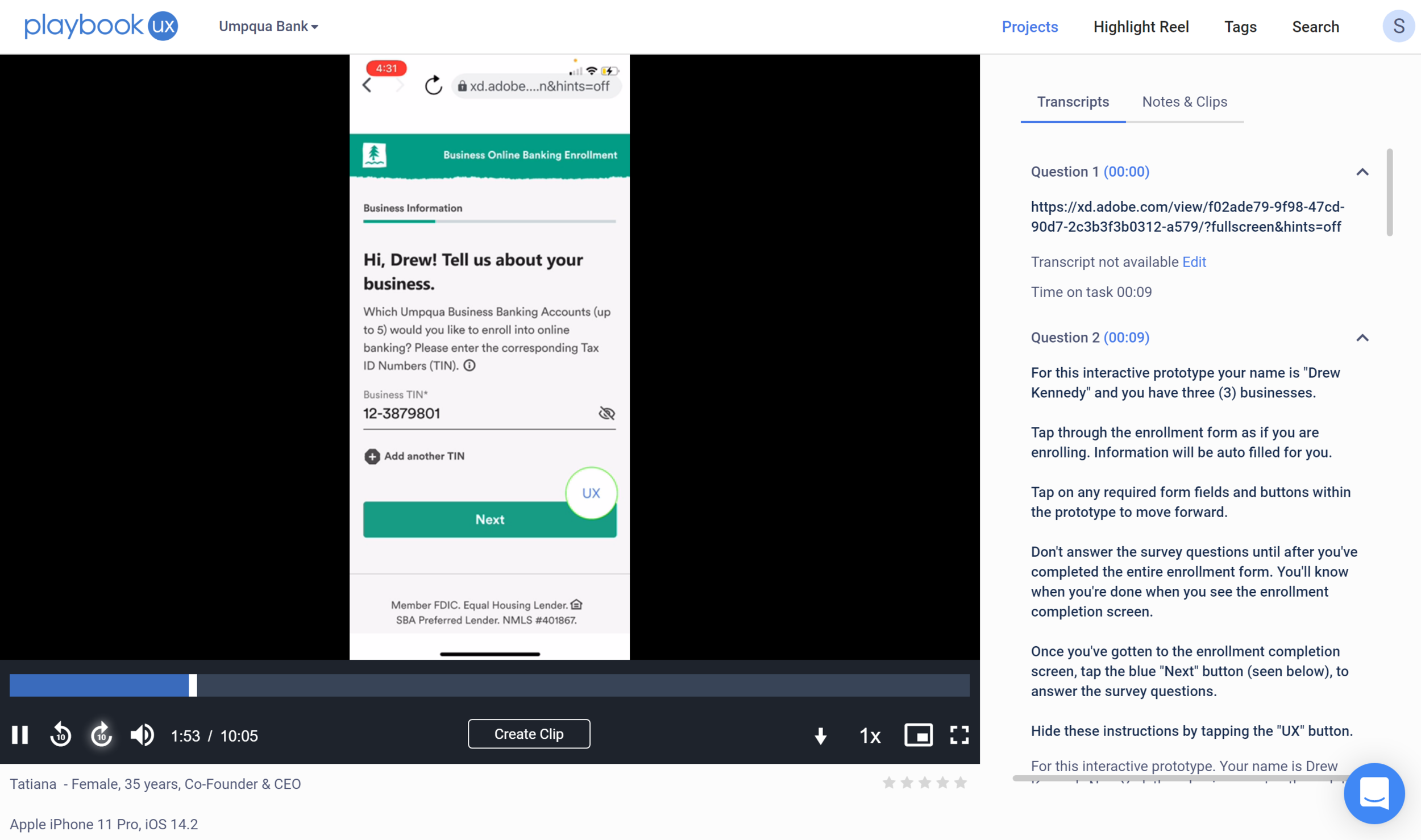This screenshot has height=840, width=1421.
Task: Collapse the Question 1 section
Action: click(1362, 172)
